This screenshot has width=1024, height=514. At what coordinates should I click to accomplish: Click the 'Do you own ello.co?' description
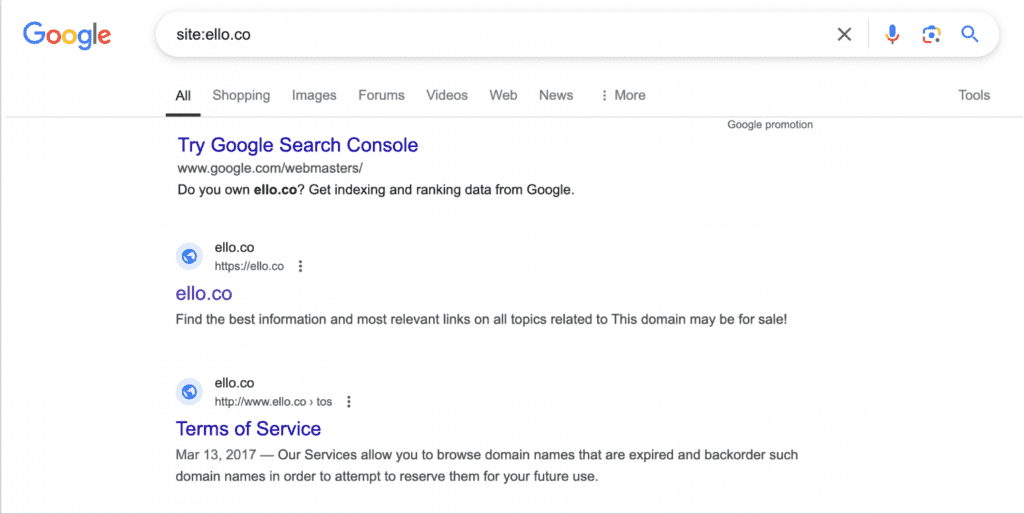point(376,190)
